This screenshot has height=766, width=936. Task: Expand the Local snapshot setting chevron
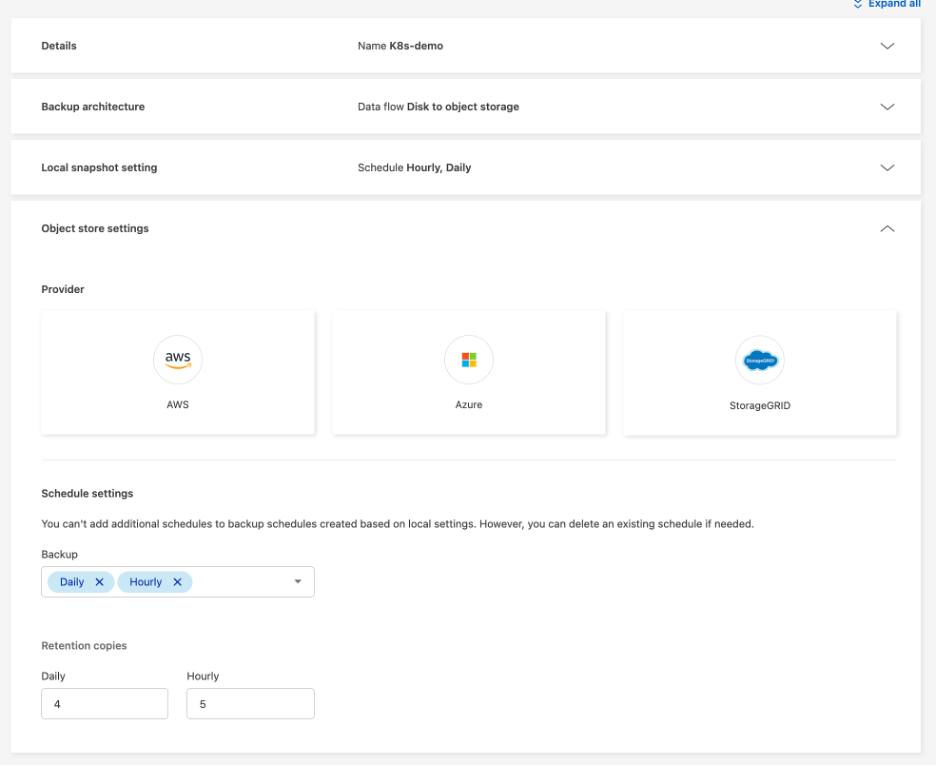[x=887, y=168]
